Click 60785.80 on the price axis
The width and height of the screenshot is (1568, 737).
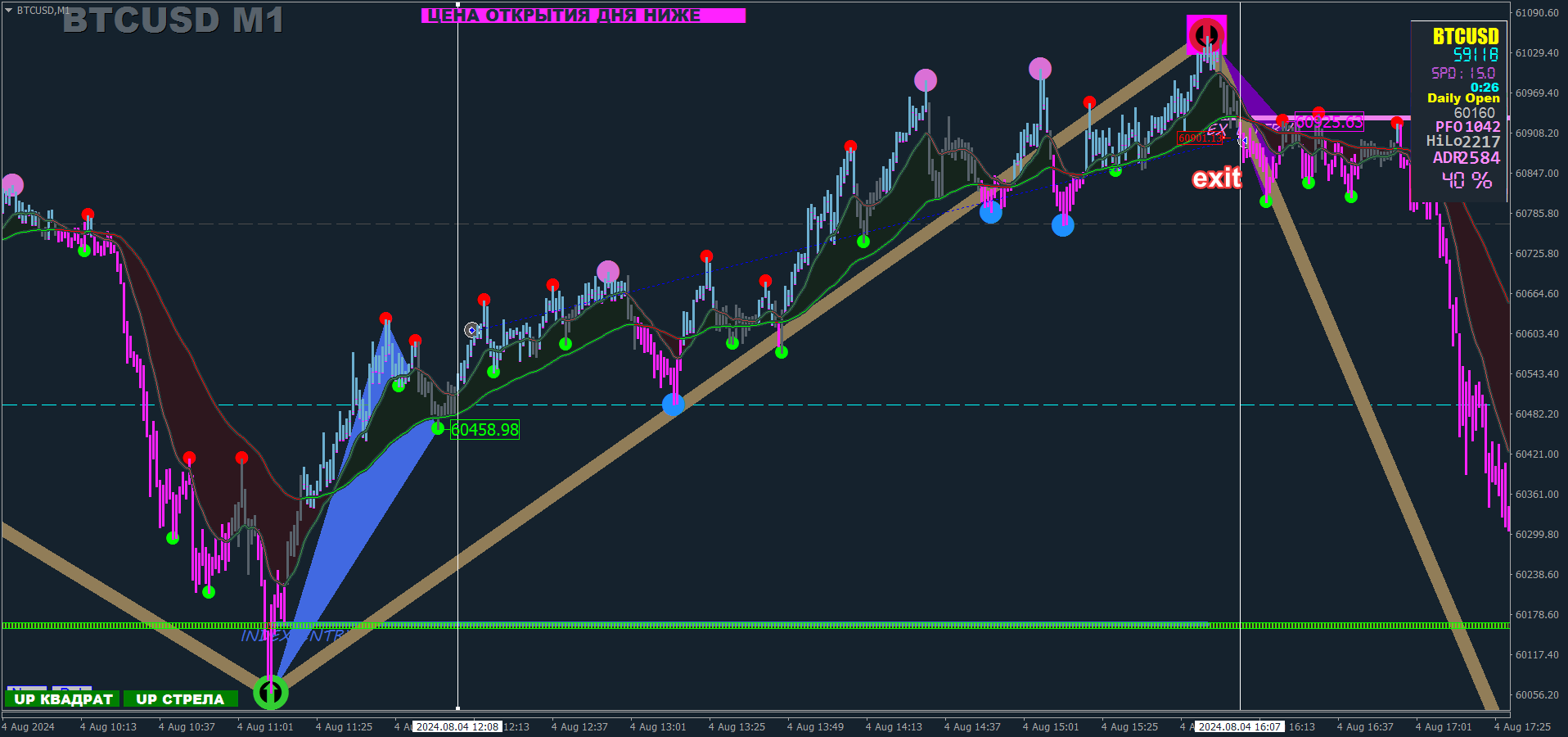pyautogui.click(x=1537, y=214)
